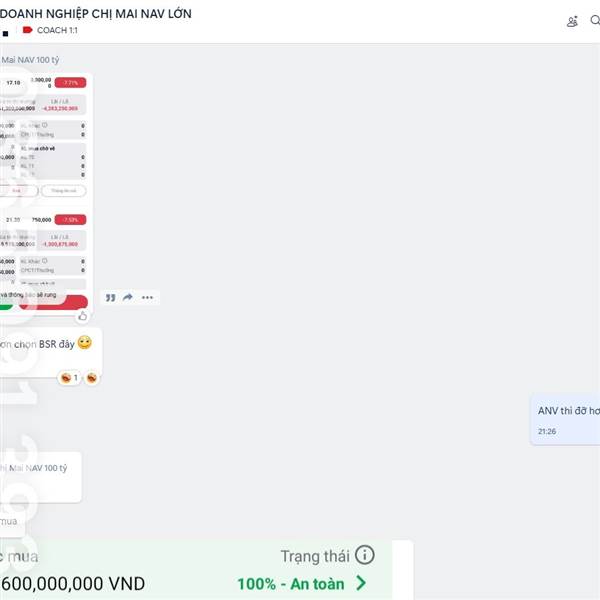Click the 600,000,000 VND amount
Screen dimensions: 600x600
[x=73, y=584]
